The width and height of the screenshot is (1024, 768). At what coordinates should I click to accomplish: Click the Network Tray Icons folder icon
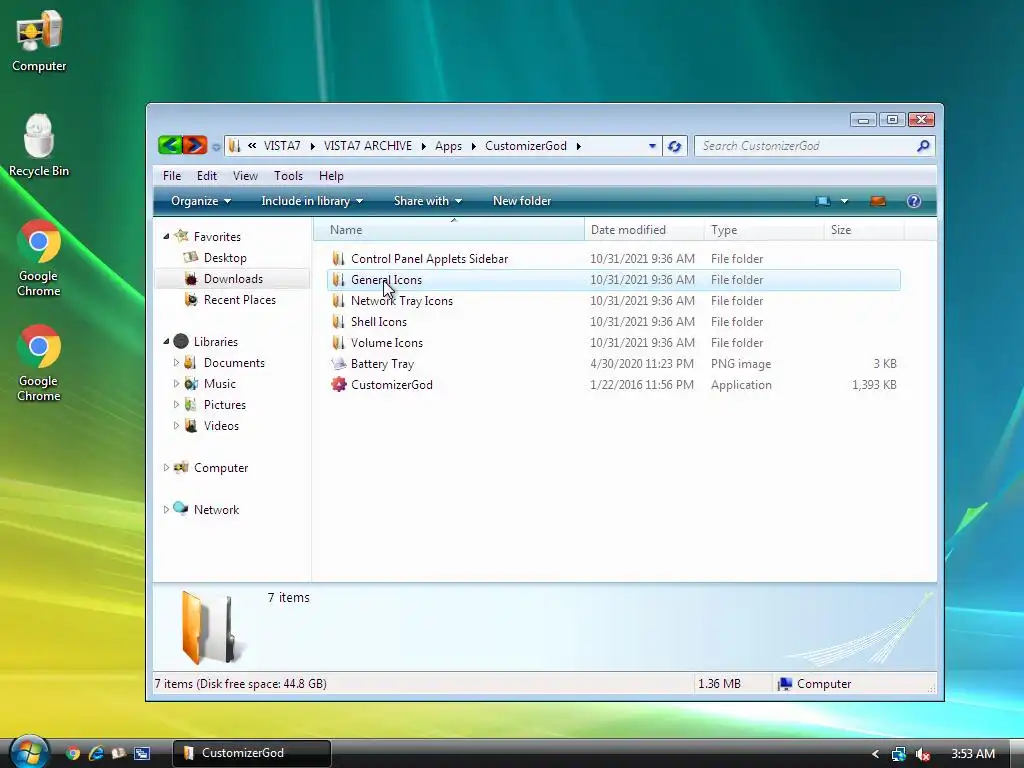pos(338,300)
